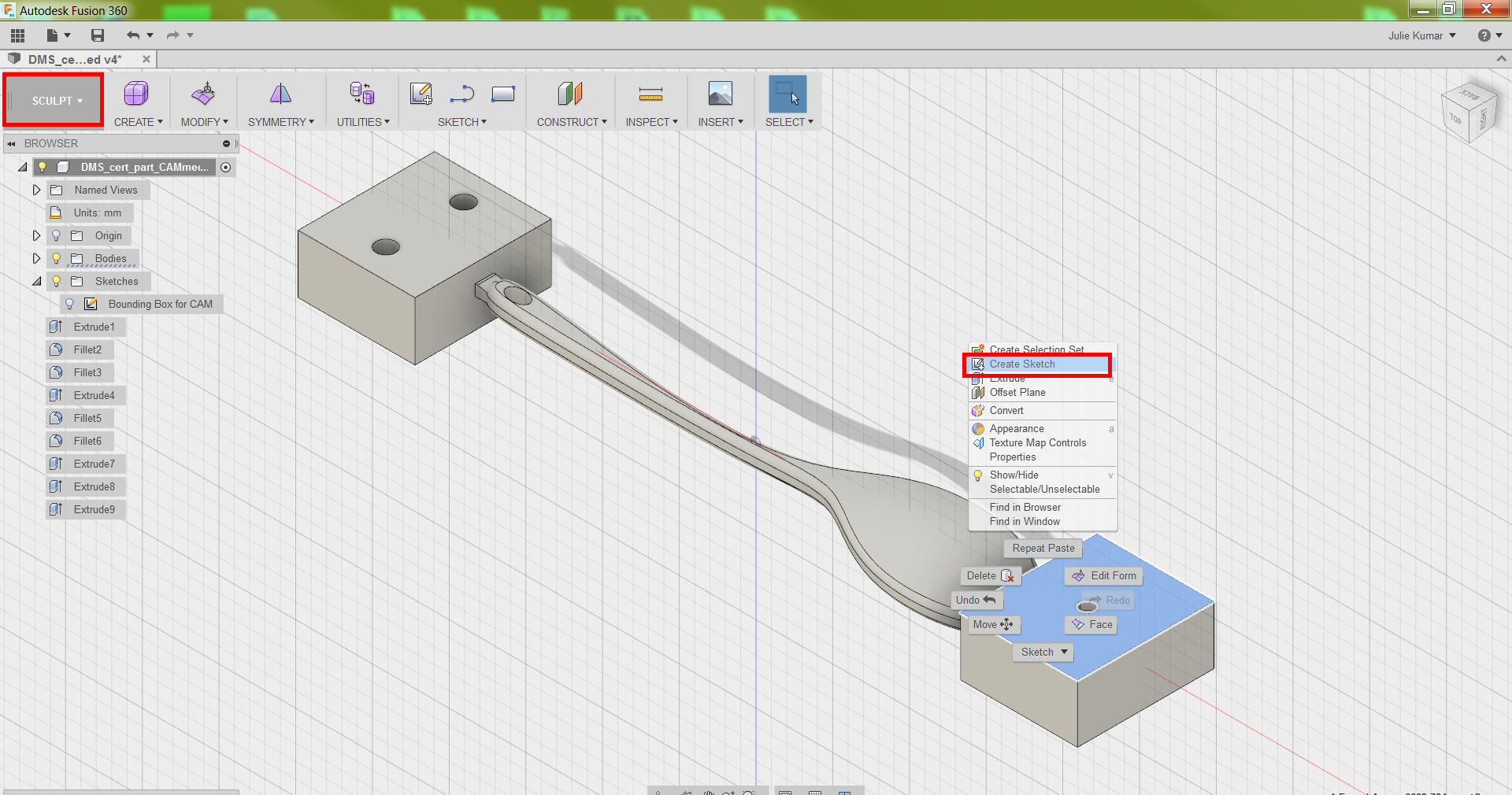Screen dimensions: 1512x795
Task: Click the Select tool icon
Action: 787,94
